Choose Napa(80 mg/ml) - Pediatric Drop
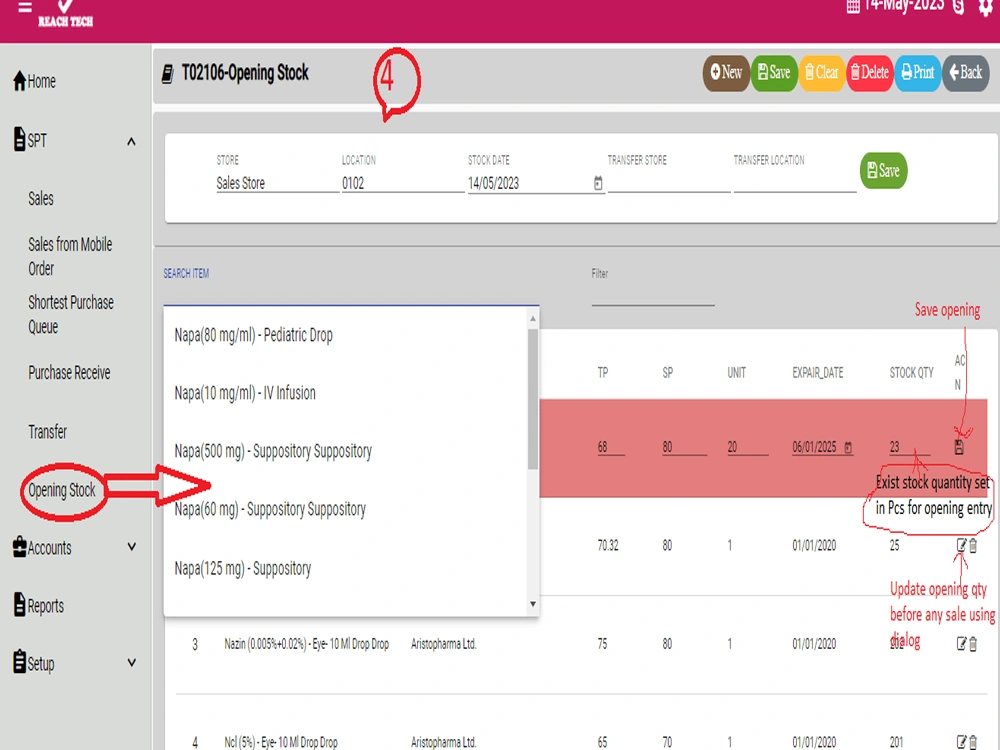The width and height of the screenshot is (1000, 750). click(346, 335)
